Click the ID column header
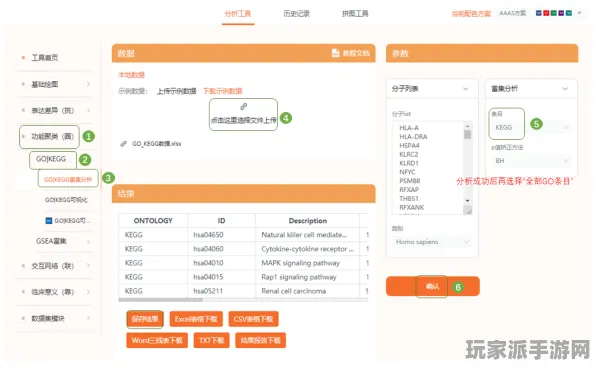This screenshot has width=596, height=368. [x=221, y=220]
